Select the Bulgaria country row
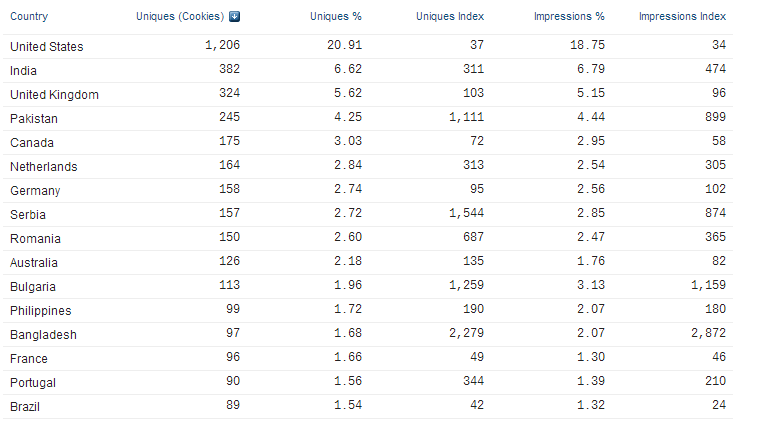Viewport: 761px width, 423px height. pos(368,287)
